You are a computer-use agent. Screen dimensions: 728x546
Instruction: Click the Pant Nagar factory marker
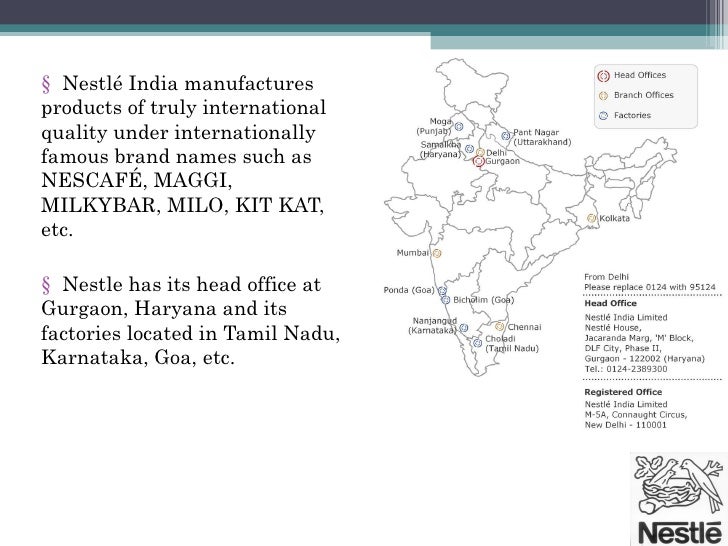pyautogui.click(x=506, y=136)
